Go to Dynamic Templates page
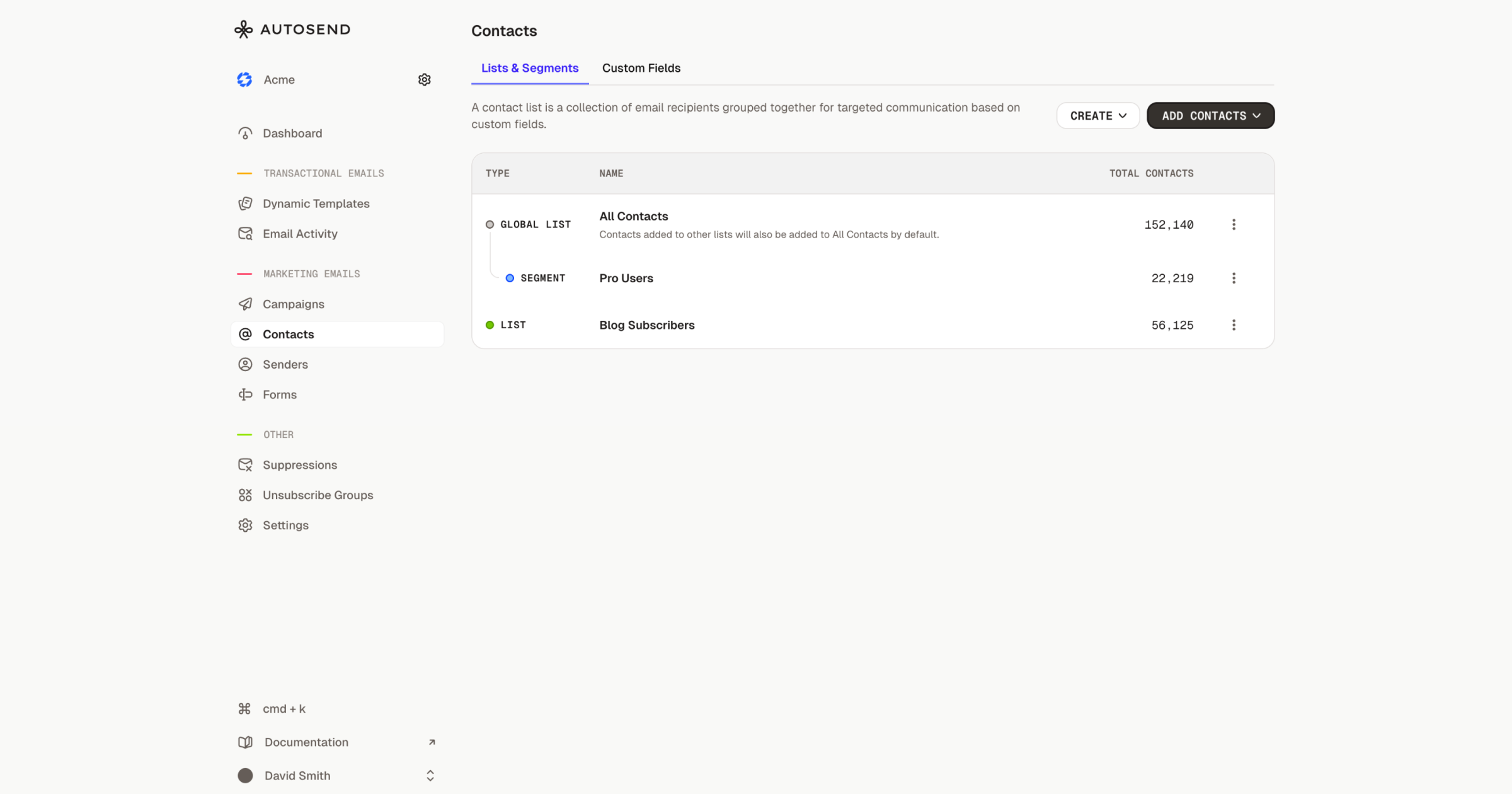The height and width of the screenshot is (794, 1512). coord(316,204)
